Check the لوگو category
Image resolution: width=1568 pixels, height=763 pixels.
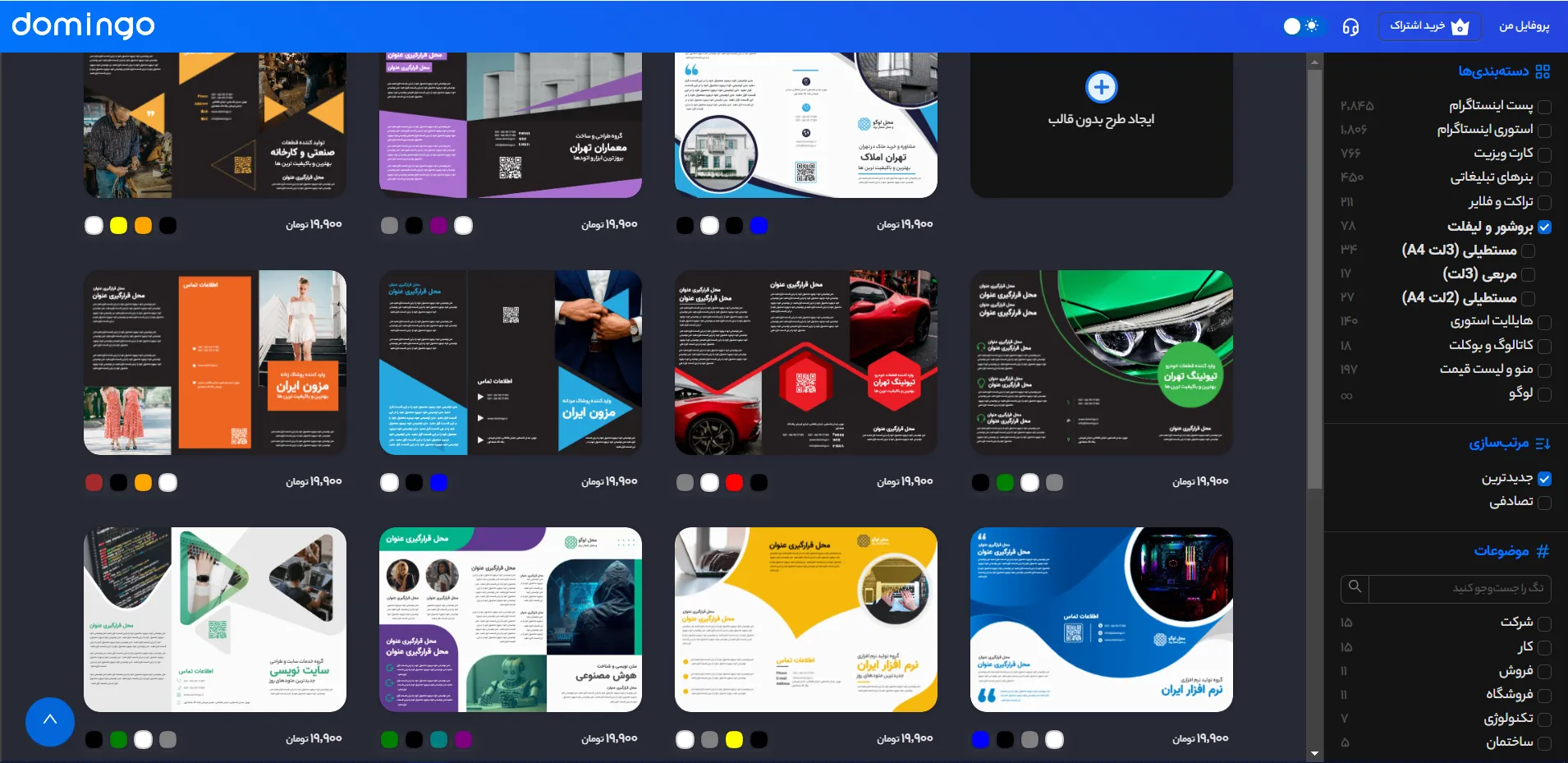[1544, 394]
